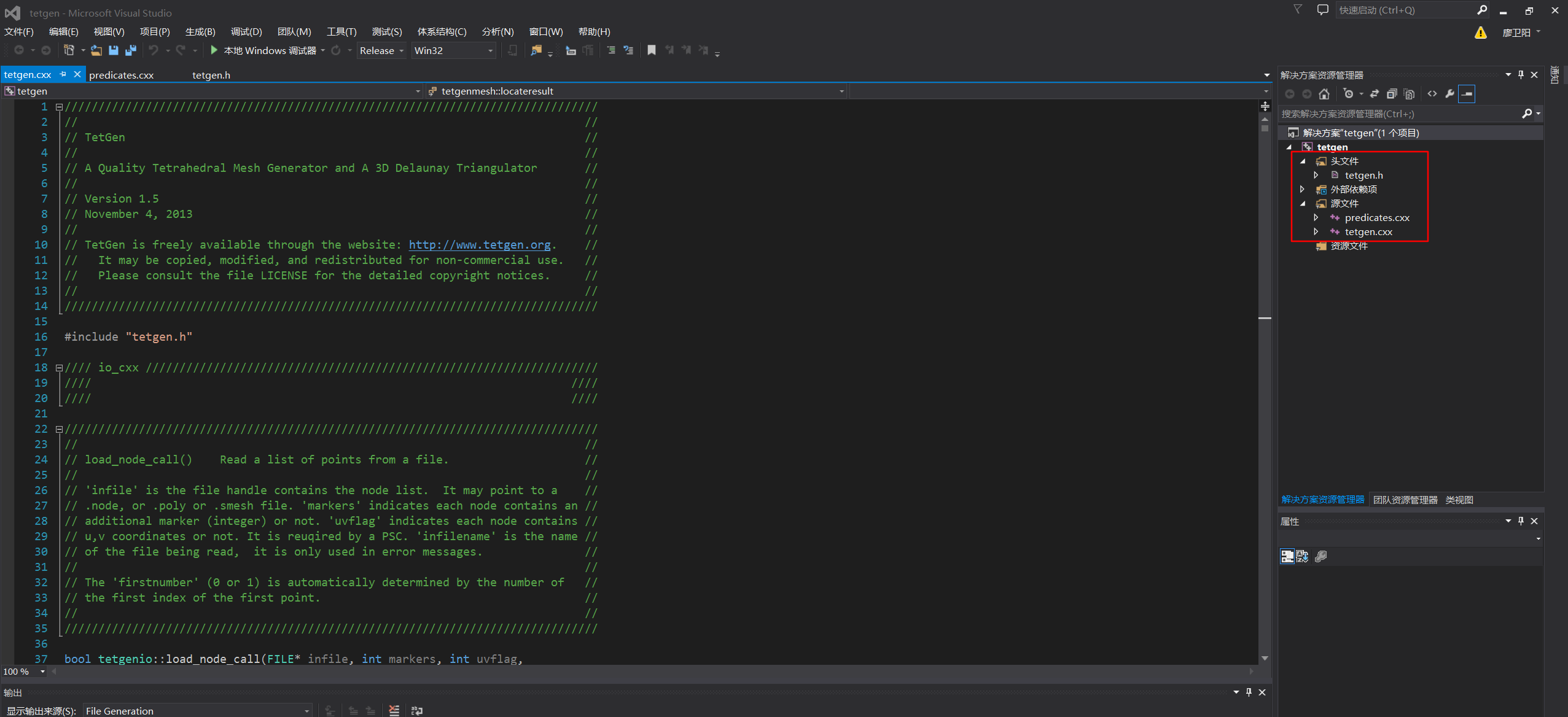Click the yellow warning triangle icon
This screenshot has height=717, width=1568.
(x=1481, y=33)
